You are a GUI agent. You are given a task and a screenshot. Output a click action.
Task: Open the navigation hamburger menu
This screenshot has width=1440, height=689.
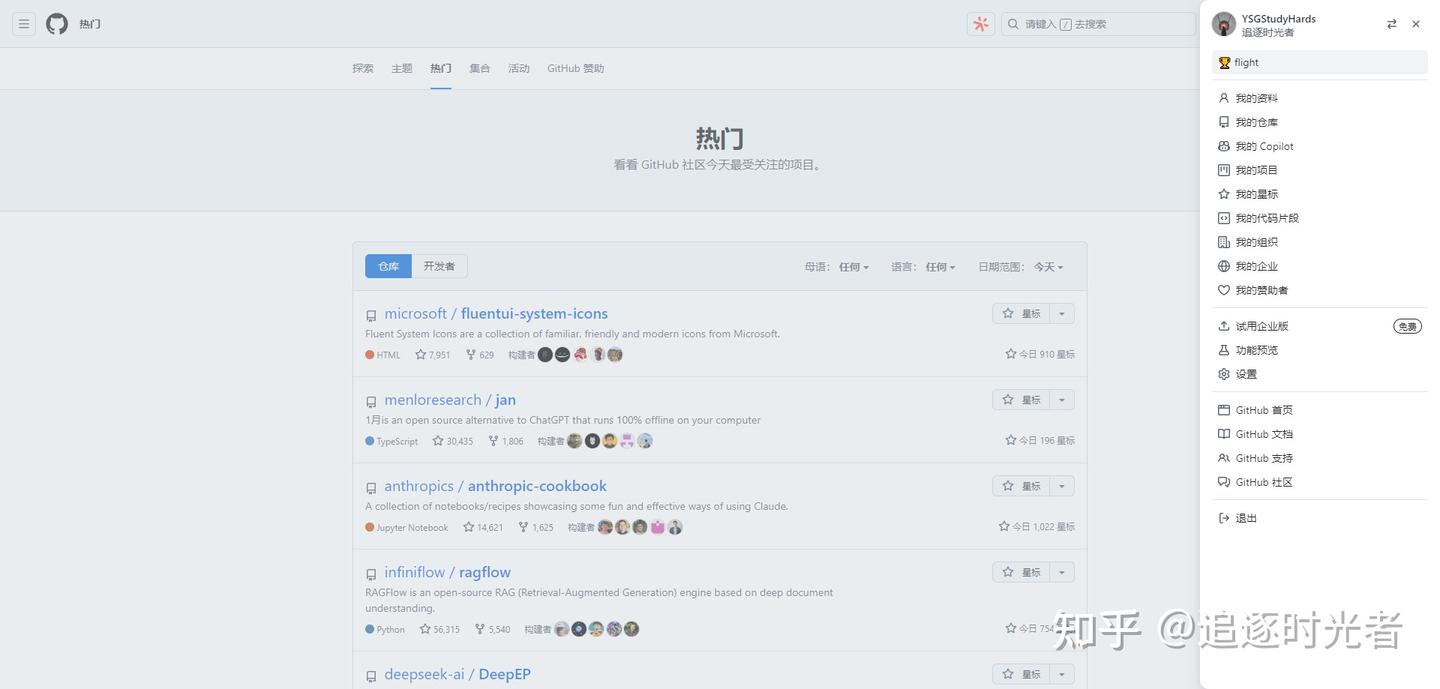[x=22, y=23]
